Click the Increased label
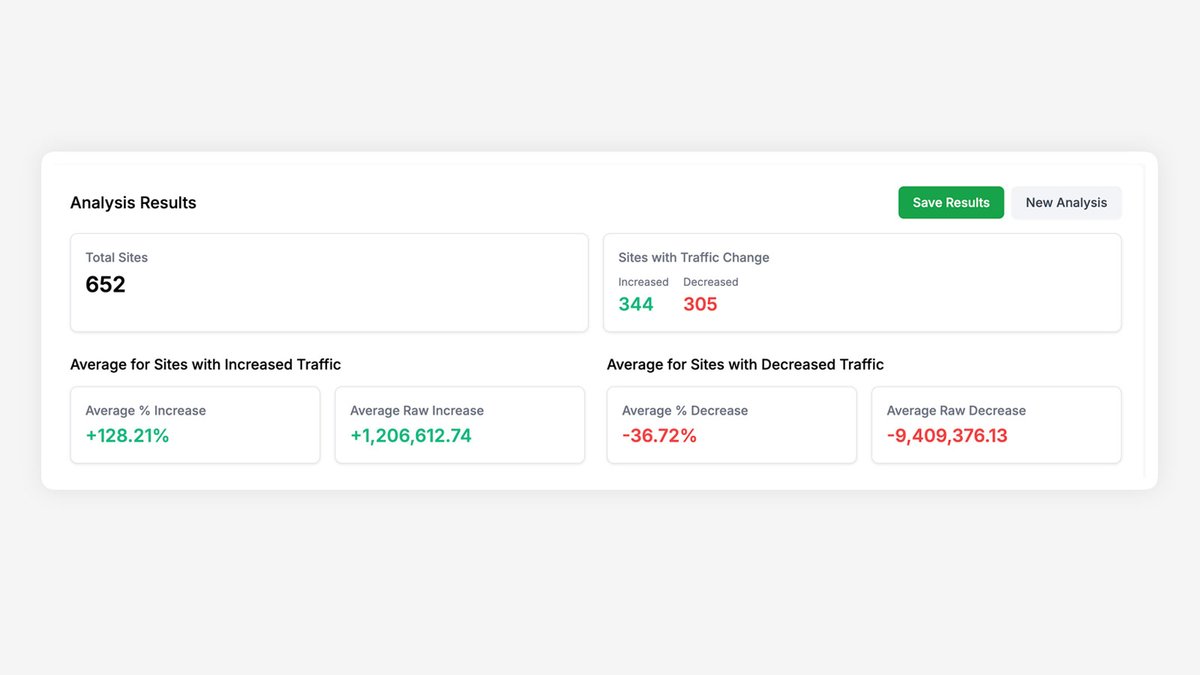The width and height of the screenshot is (1200, 675). pyautogui.click(x=643, y=281)
